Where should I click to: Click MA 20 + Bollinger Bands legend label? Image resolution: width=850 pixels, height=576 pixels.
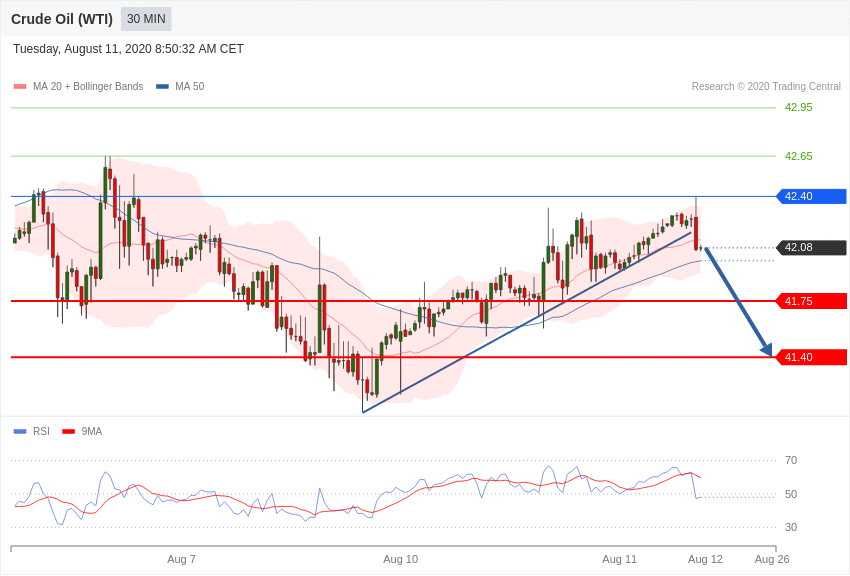[x=88, y=86]
